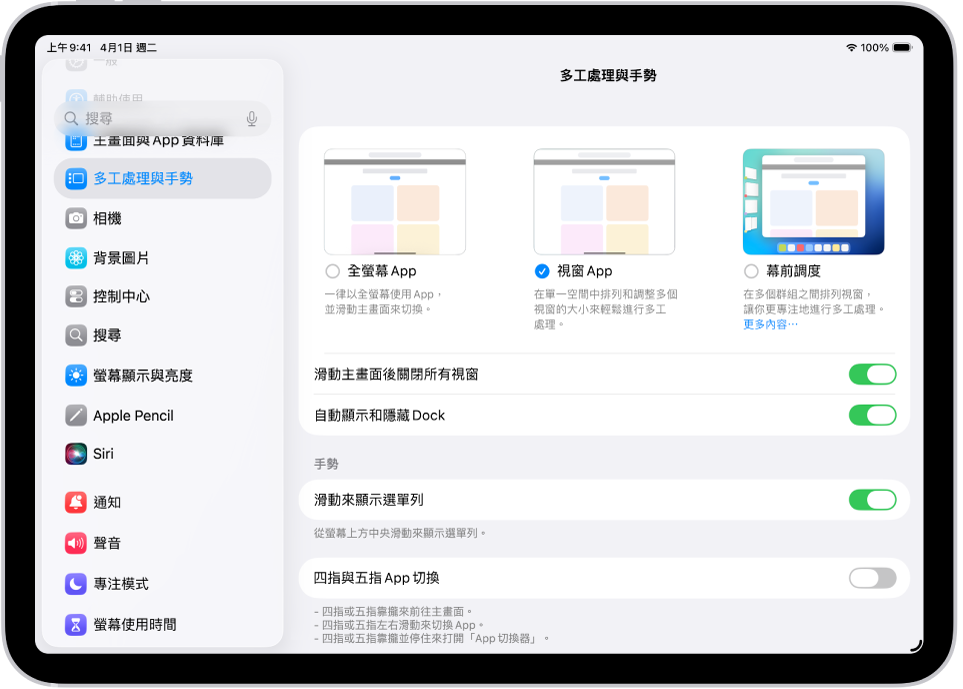The width and height of the screenshot is (963, 689).
Task: Tap the microphone icon in the search bar
Action: [x=250, y=118]
